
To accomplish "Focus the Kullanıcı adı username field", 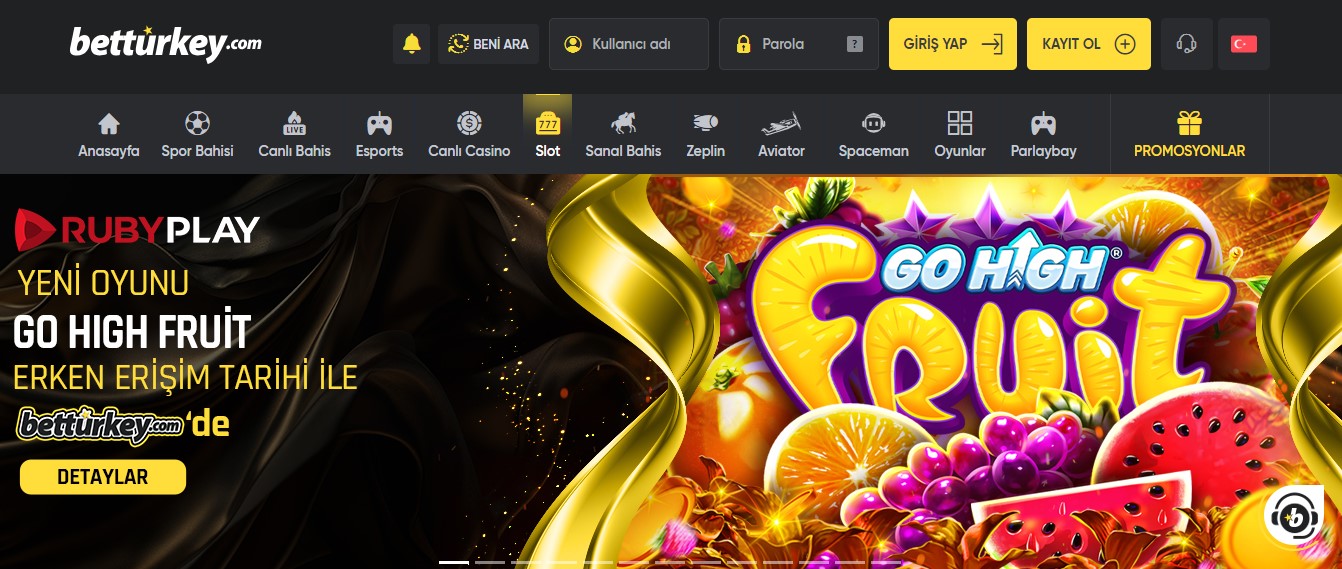I will (629, 44).
